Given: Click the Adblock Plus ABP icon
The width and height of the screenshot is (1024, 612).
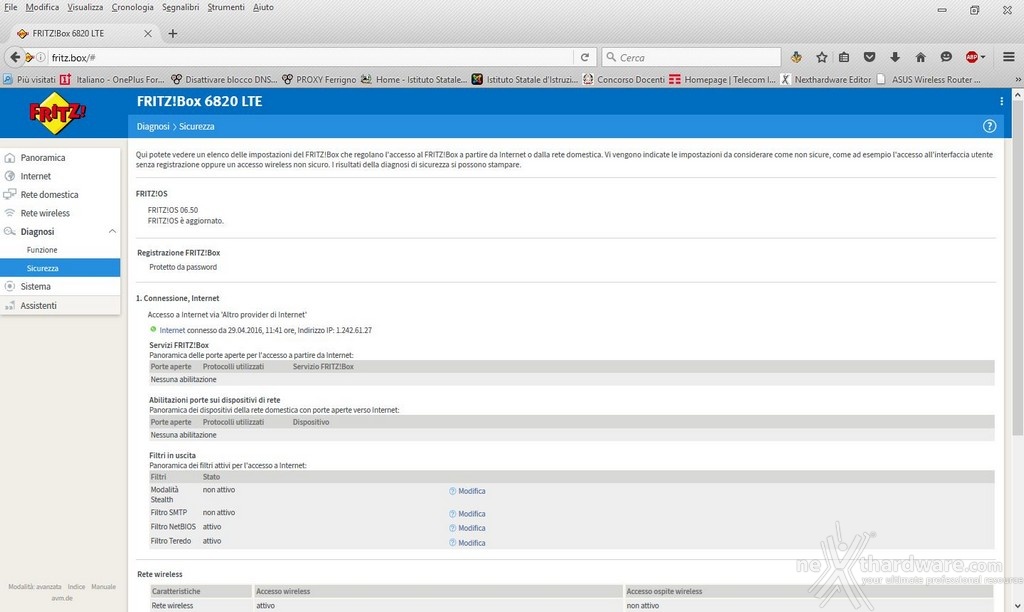Looking at the screenshot, I should (x=971, y=57).
